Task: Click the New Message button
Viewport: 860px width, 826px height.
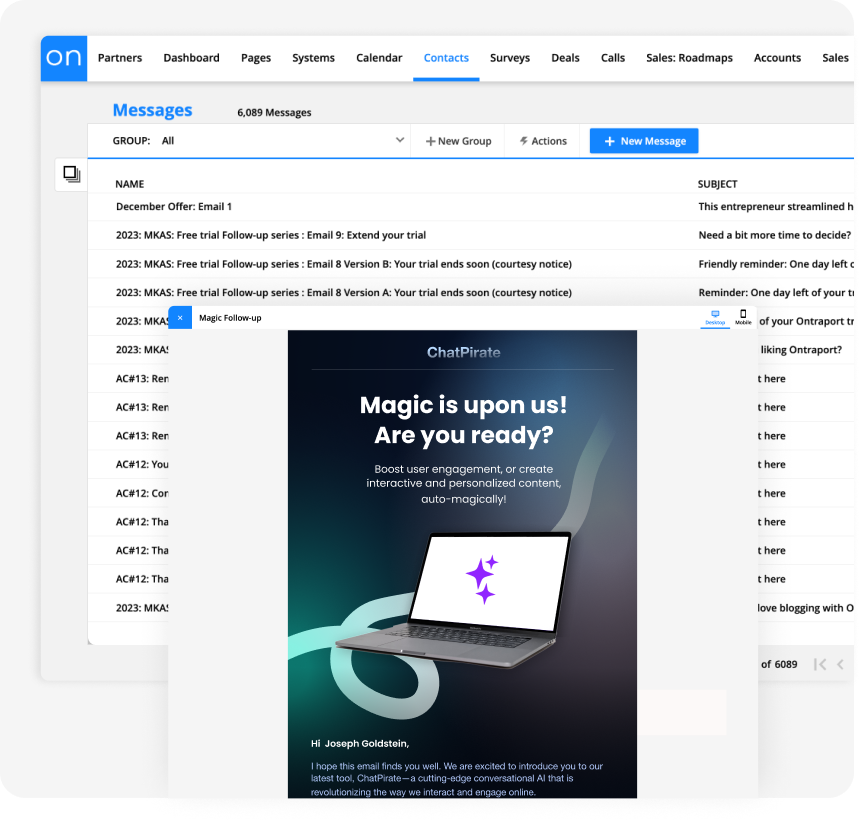Action: pyautogui.click(x=643, y=141)
